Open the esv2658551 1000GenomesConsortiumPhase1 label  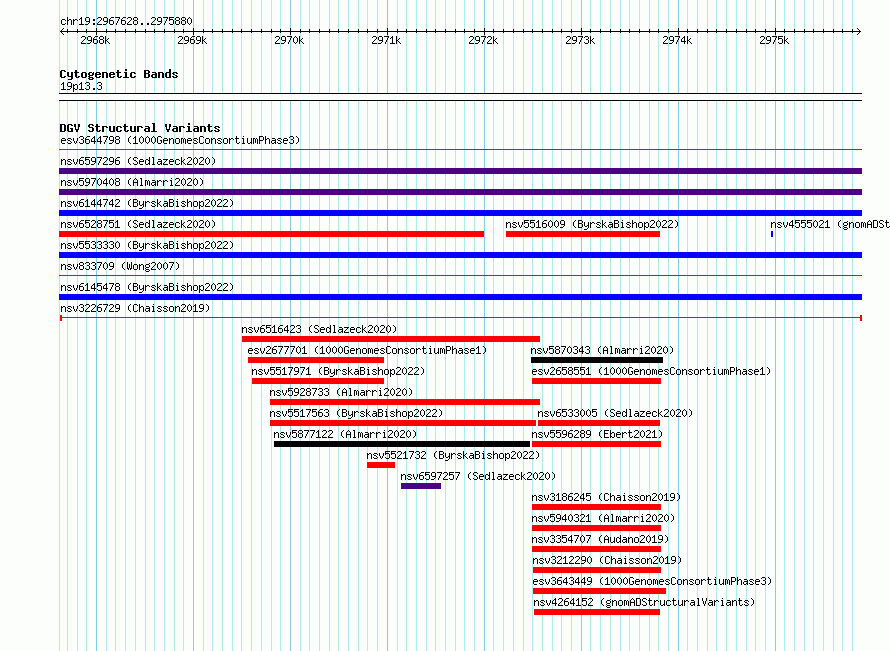[x=652, y=371]
